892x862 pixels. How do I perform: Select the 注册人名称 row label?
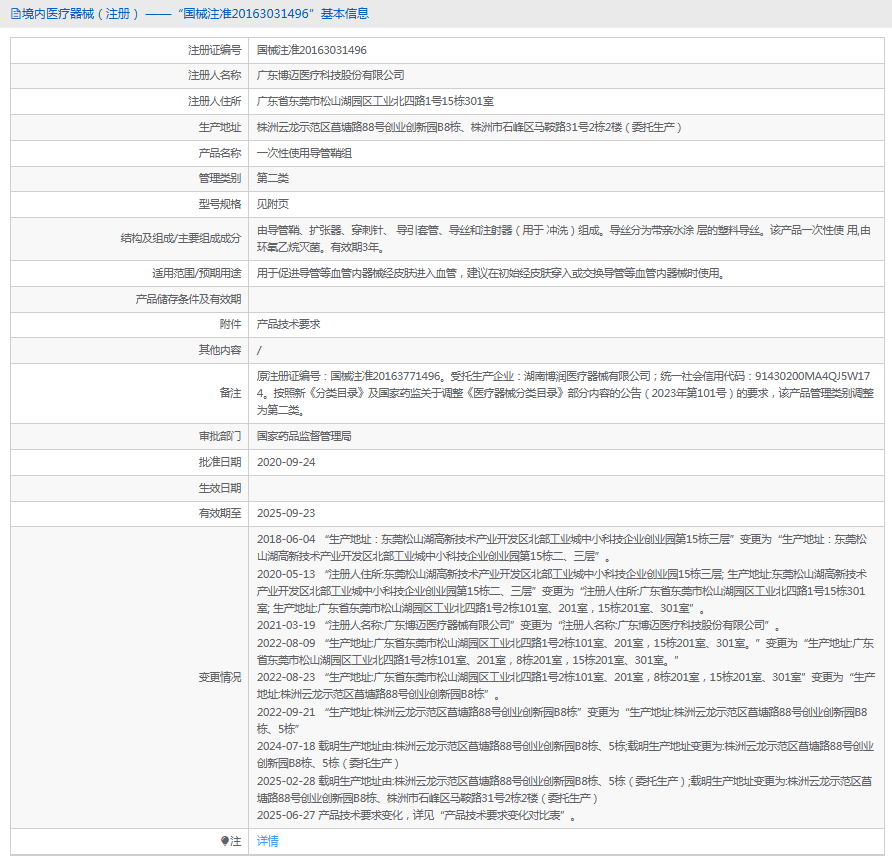(214, 75)
